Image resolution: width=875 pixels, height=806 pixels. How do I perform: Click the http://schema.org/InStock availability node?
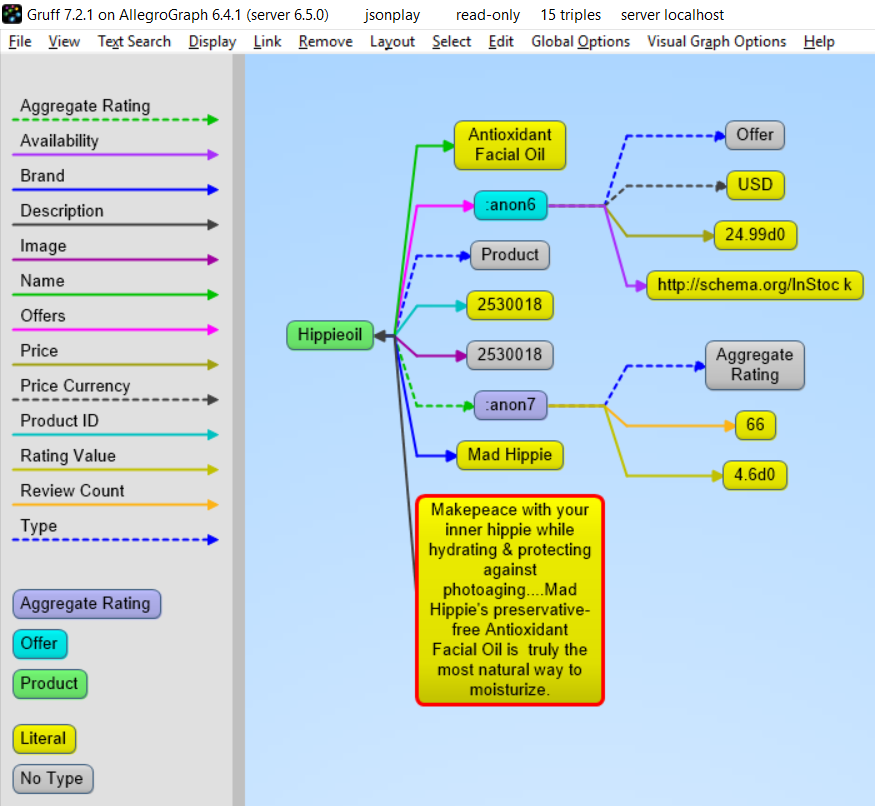tap(755, 285)
